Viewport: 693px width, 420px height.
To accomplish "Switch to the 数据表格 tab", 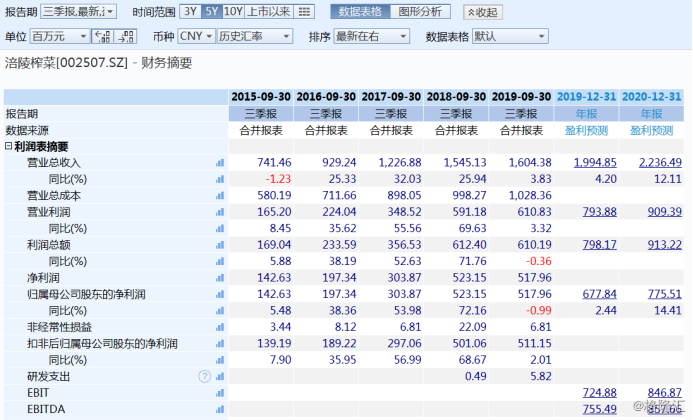I will [359, 12].
